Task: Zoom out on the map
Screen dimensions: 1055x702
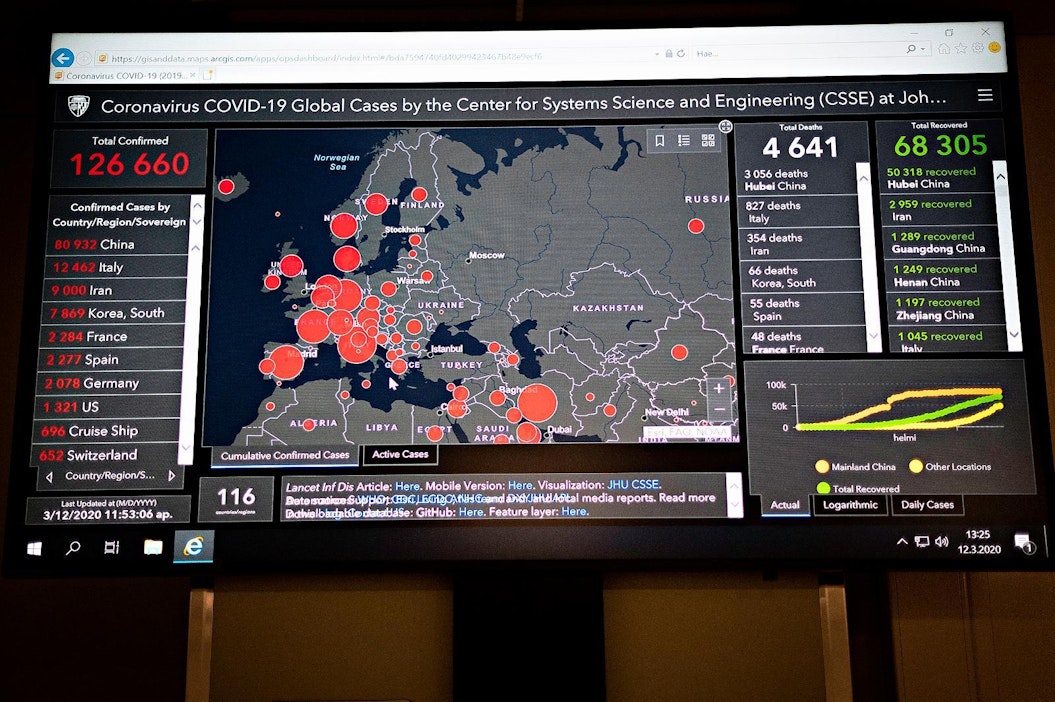Action: coord(719,410)
